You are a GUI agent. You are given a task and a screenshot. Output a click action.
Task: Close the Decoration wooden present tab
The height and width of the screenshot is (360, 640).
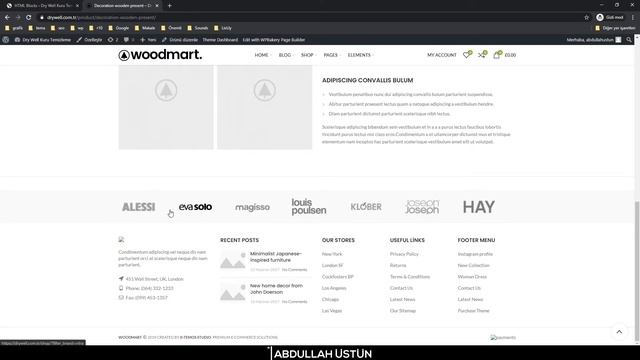(157, 6)
